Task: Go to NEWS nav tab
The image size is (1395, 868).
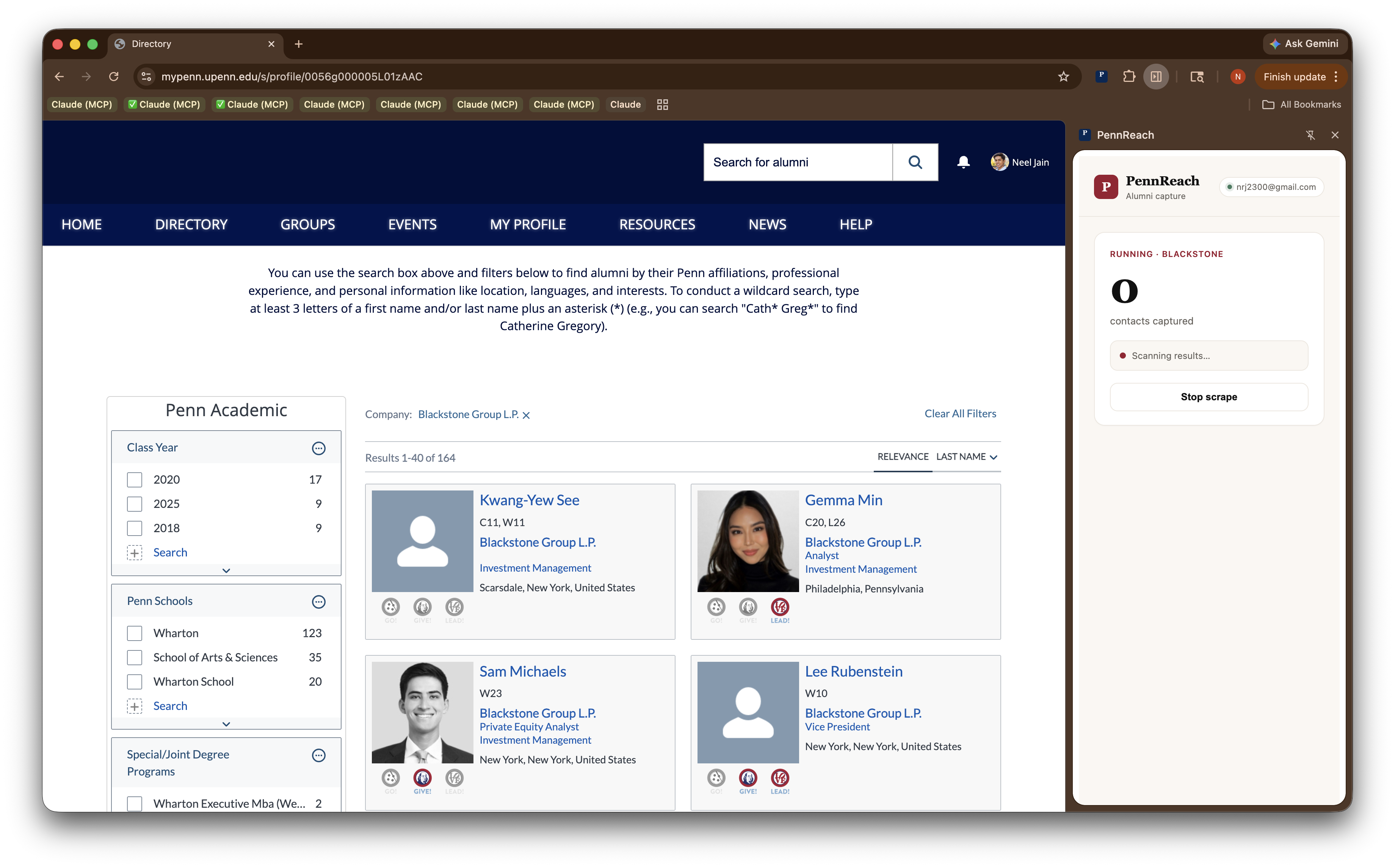Action: tap(767, 224)
